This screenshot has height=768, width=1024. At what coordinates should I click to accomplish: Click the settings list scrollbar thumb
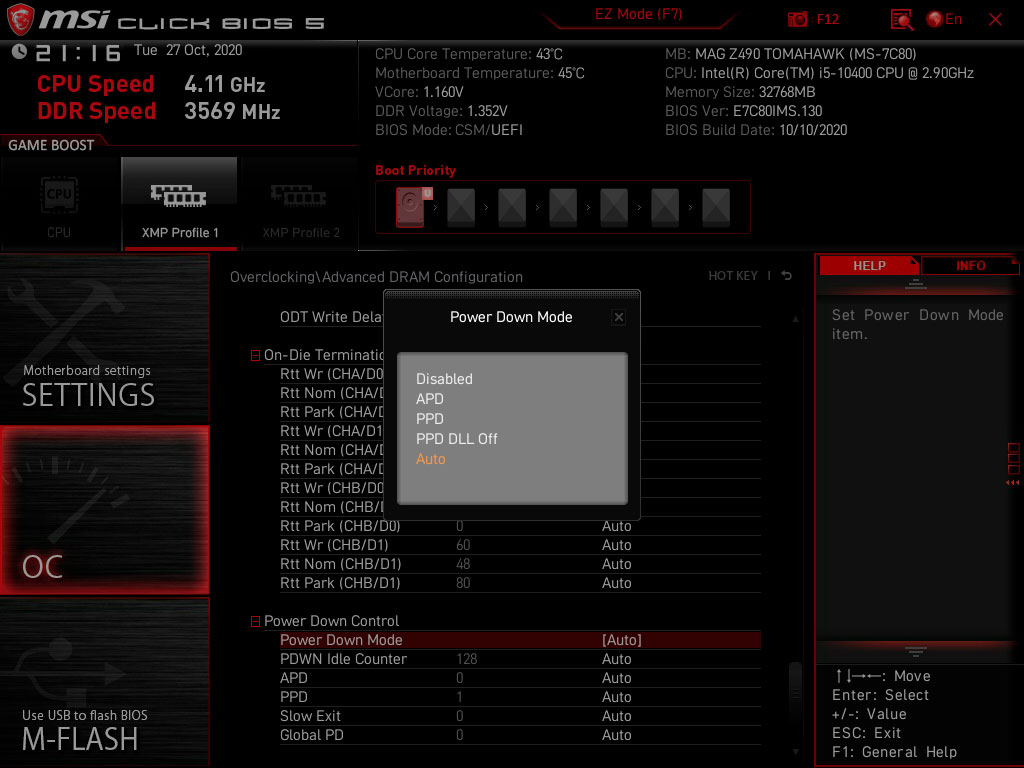point(795,695)
